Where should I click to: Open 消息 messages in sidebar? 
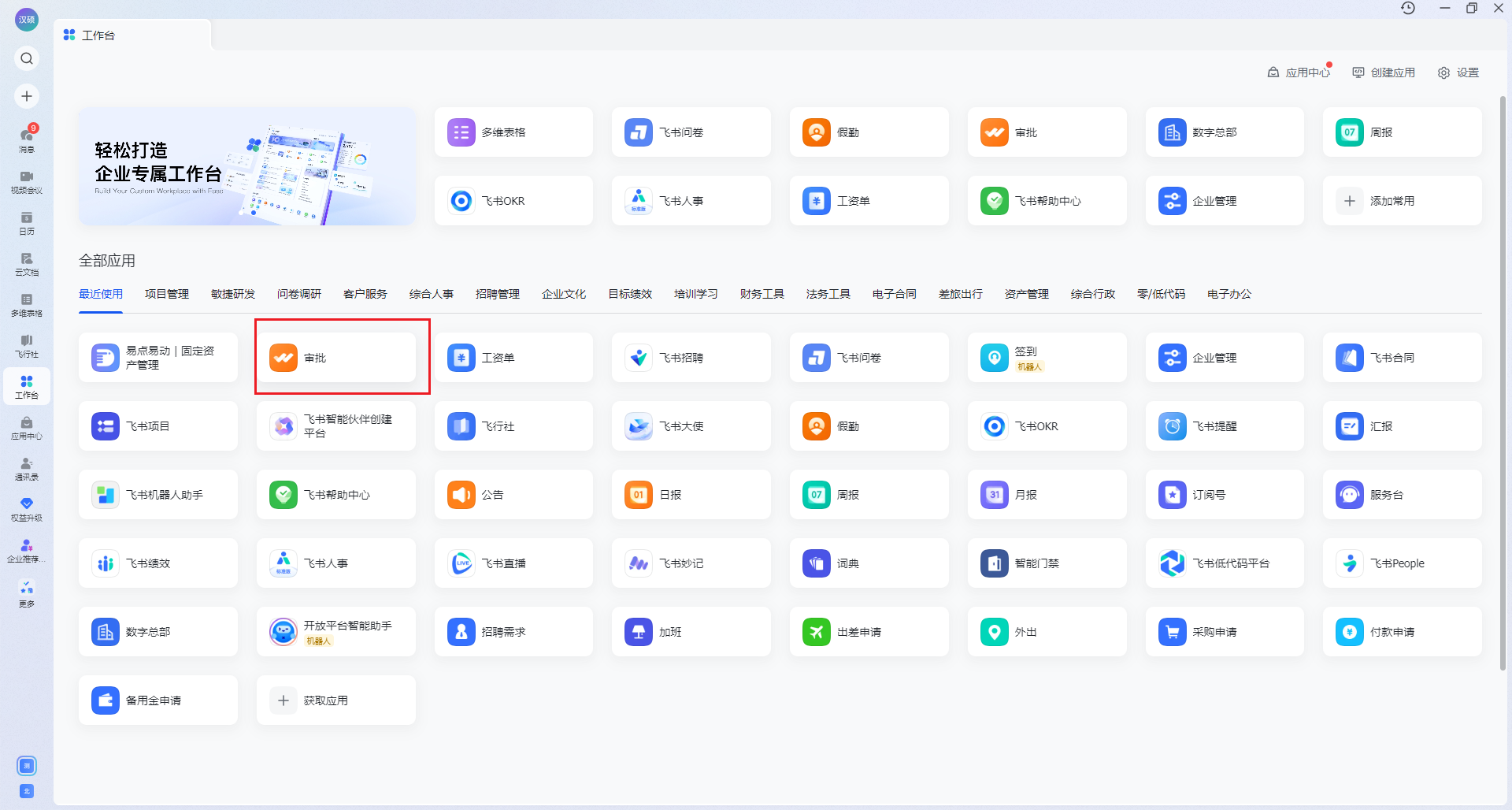pyautogui.click(x=27, y=139)
